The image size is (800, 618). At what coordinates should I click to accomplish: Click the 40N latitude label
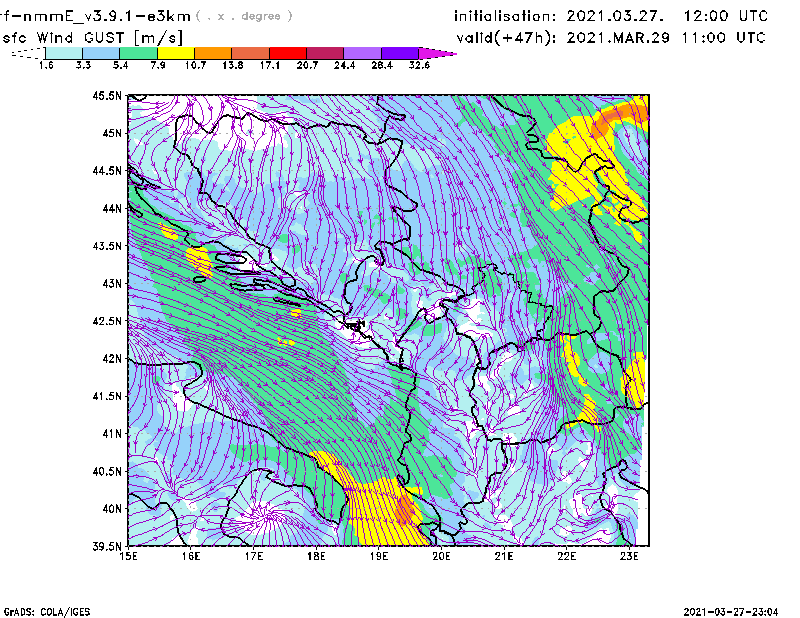[x=112, y=509]
